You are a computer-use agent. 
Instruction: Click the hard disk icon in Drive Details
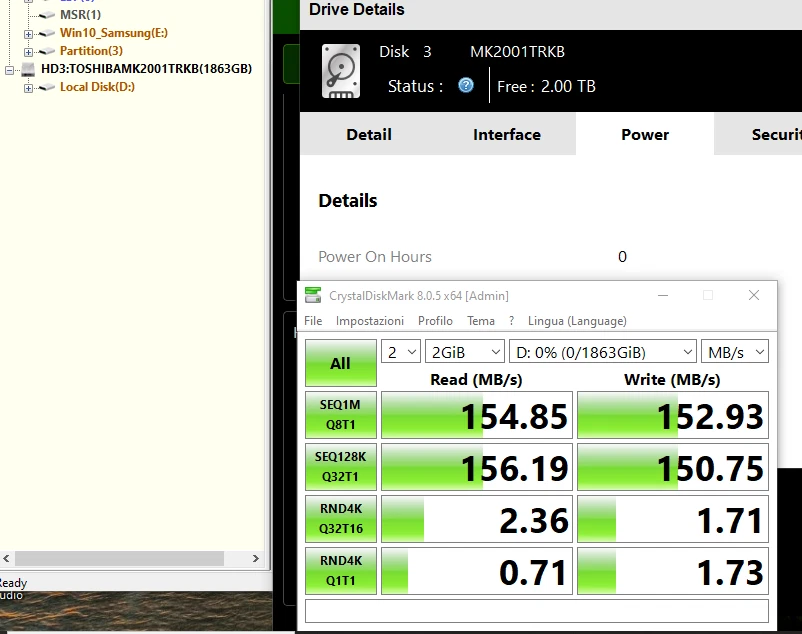click(x=341, y=72)
